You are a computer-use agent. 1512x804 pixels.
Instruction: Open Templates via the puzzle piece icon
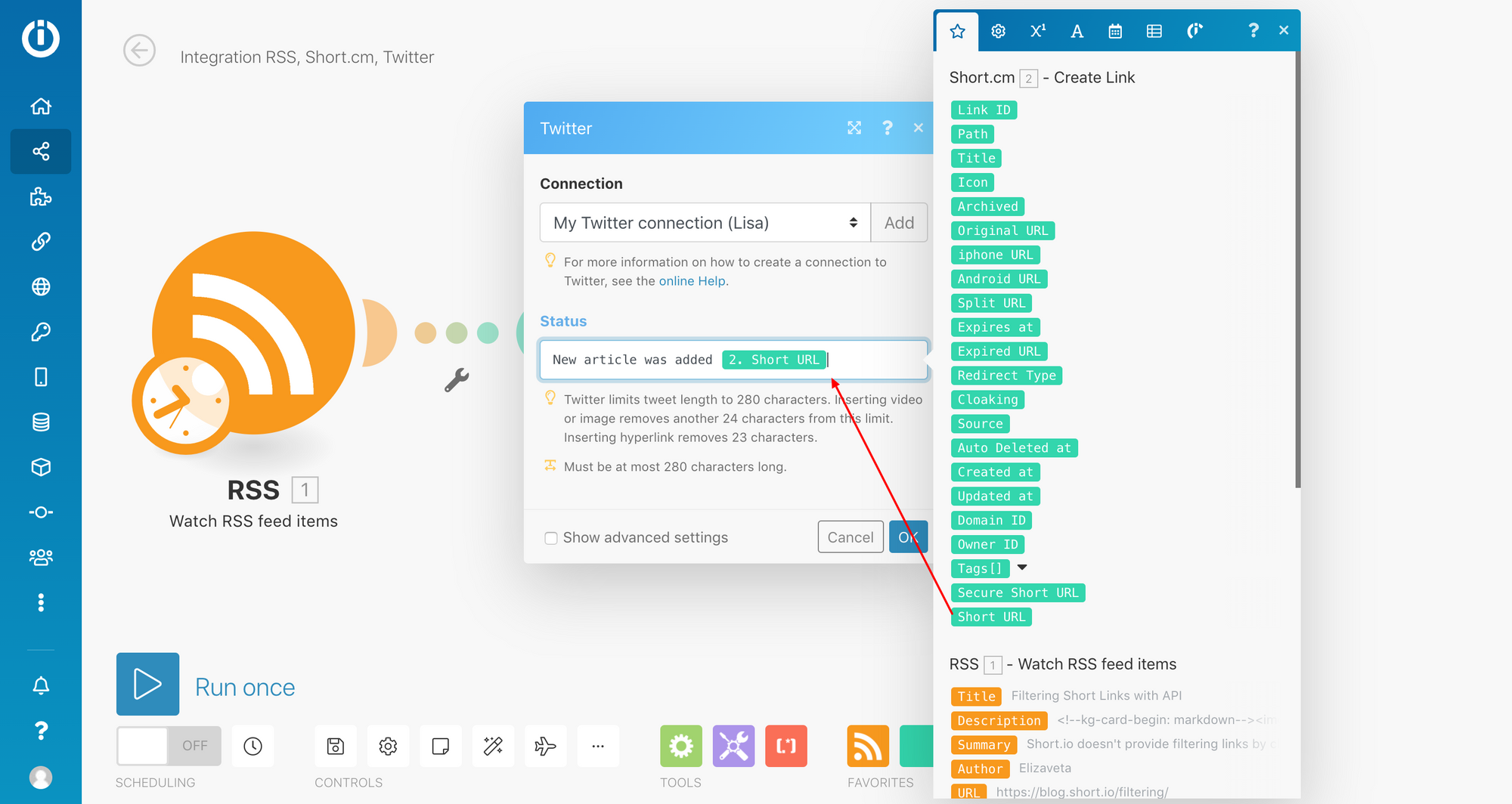coord(41,197)
